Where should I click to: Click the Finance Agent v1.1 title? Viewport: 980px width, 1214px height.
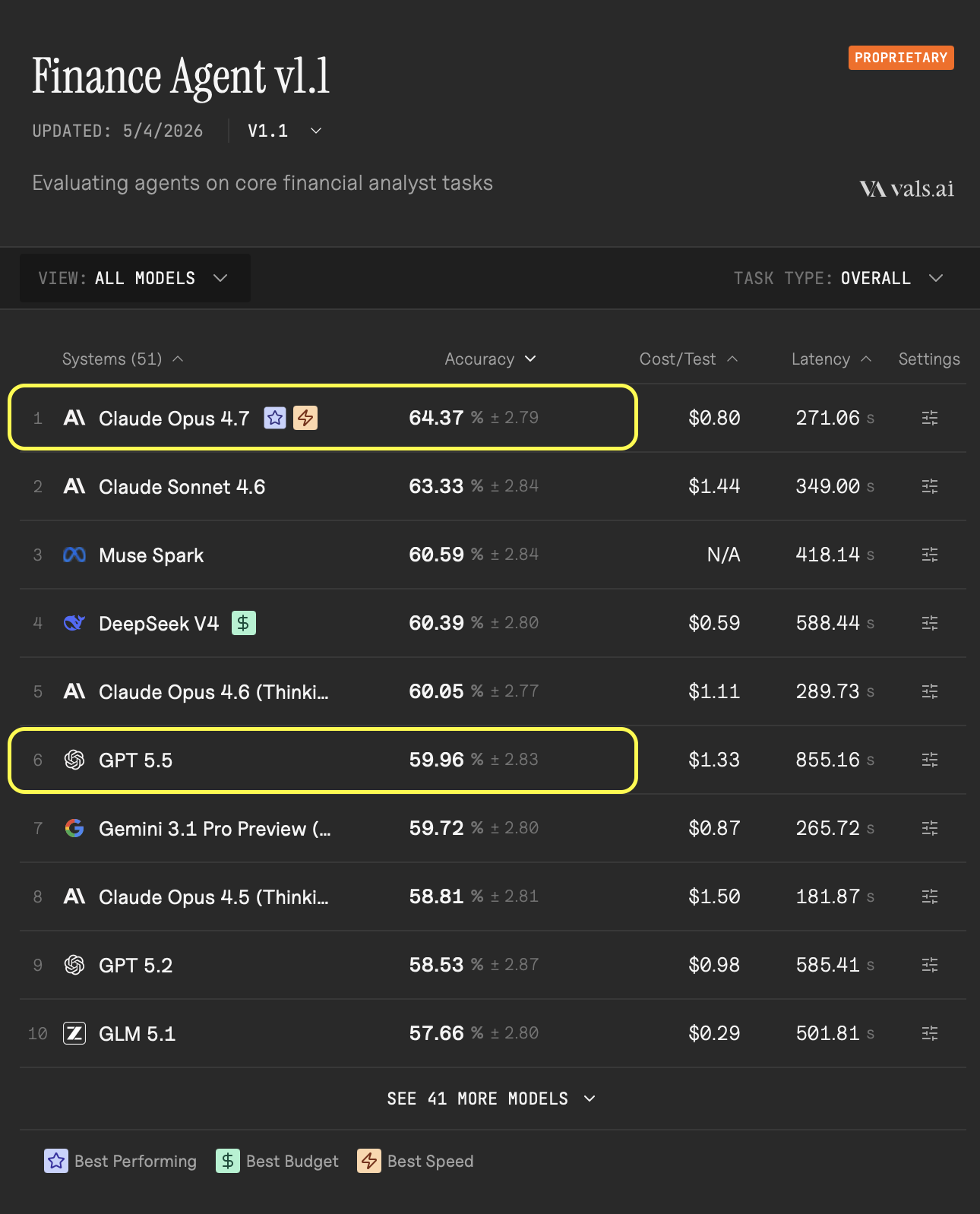181,77
